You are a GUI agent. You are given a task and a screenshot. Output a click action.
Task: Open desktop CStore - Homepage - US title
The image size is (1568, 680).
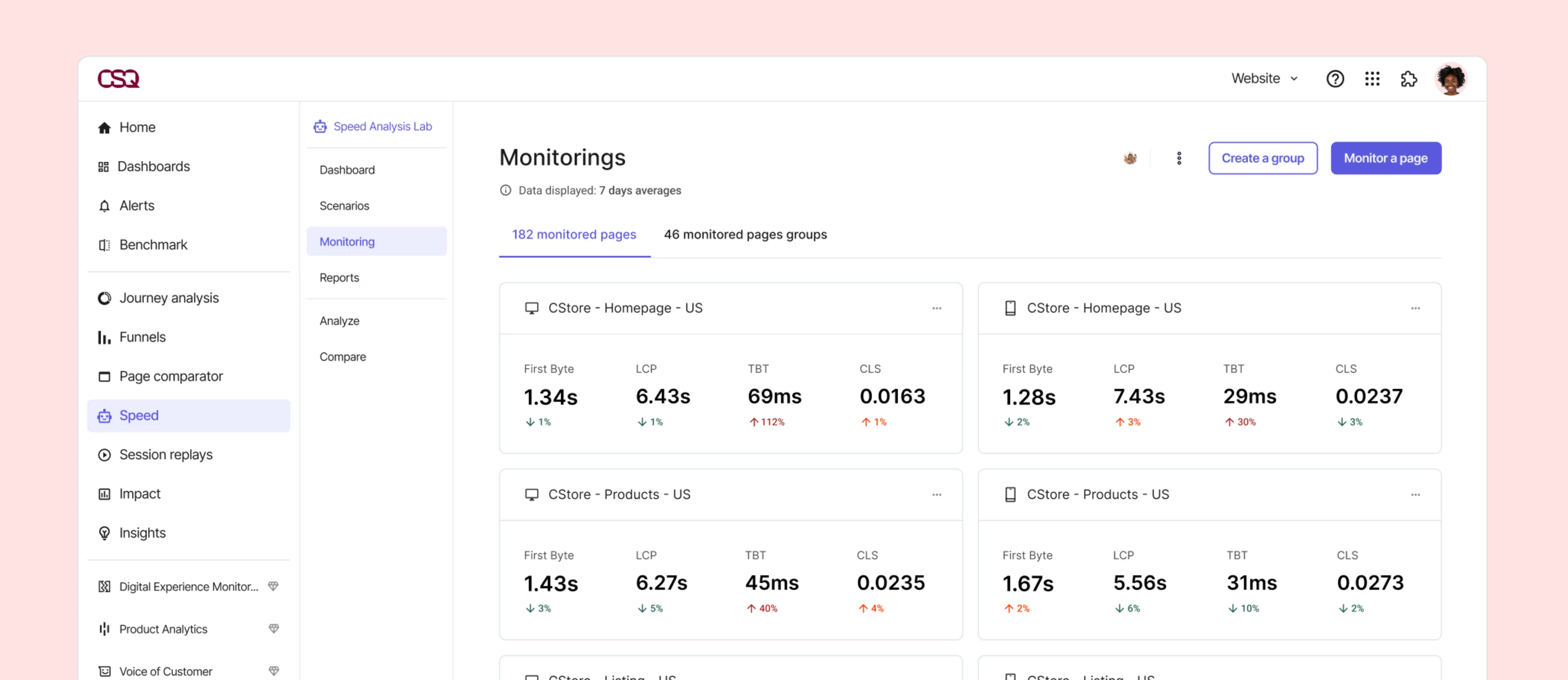click(x=625, y=308)
